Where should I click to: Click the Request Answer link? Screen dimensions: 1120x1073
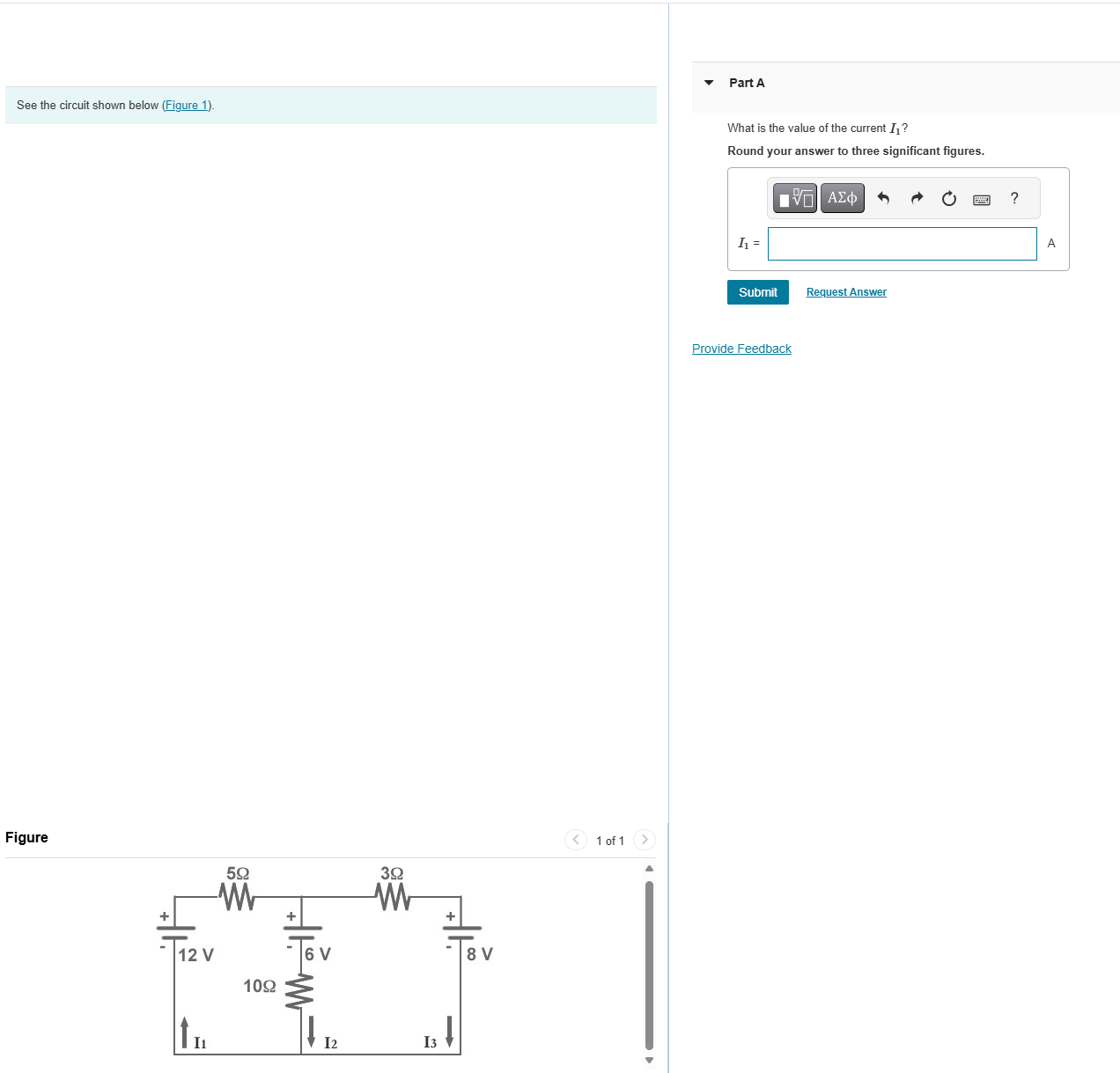[x=846, y=292]
